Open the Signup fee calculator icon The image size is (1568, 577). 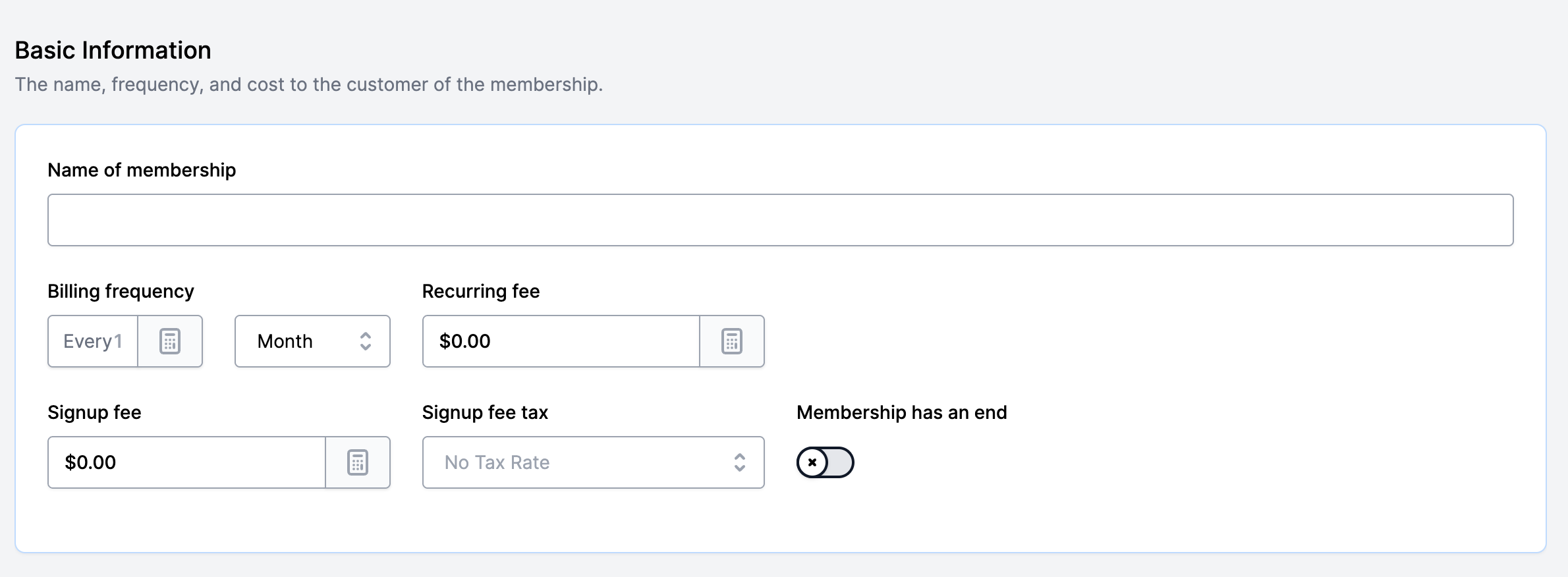point(358,462)
